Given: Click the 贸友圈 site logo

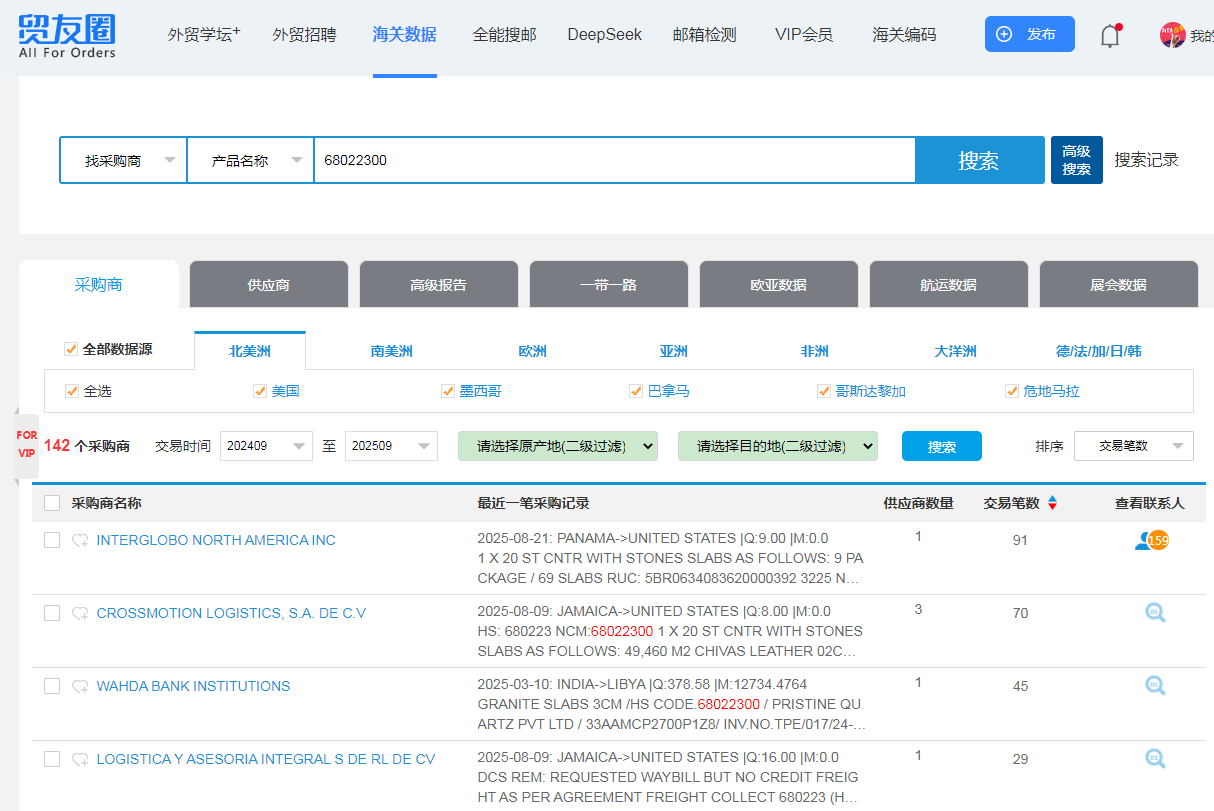Looking at the screenshot, I should tap(67, 35).
